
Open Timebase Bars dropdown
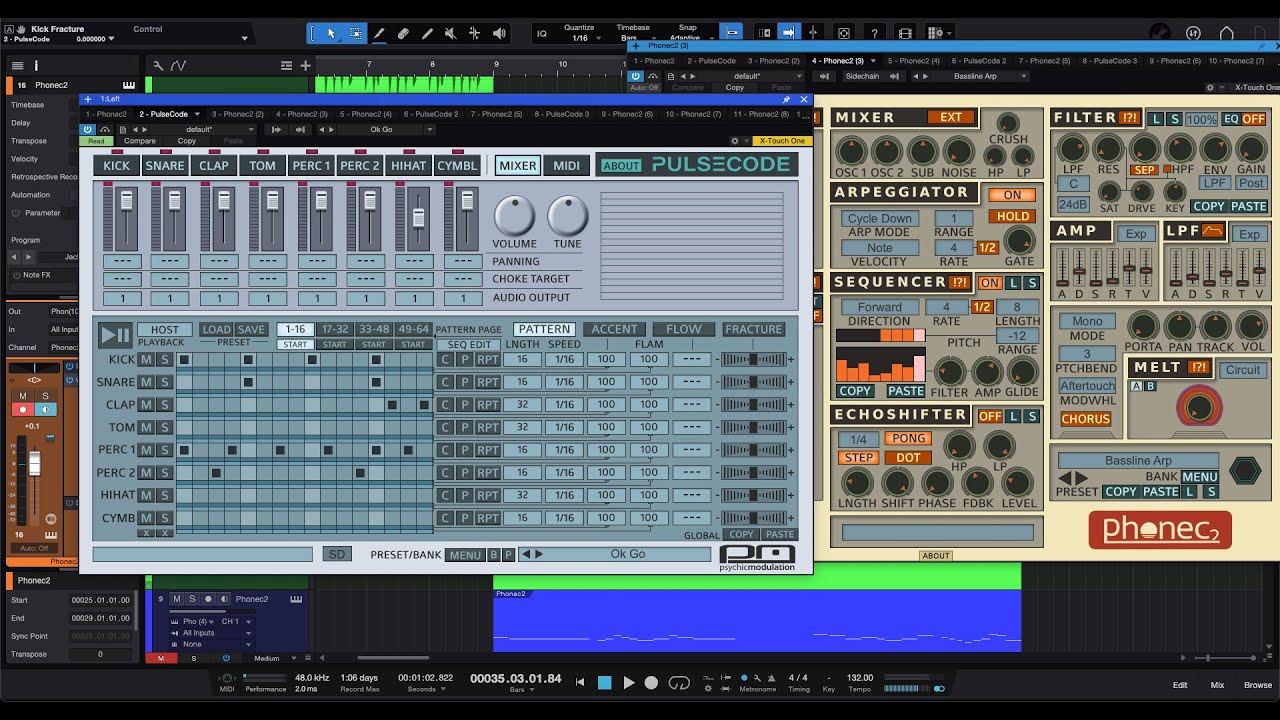(634, 38)
